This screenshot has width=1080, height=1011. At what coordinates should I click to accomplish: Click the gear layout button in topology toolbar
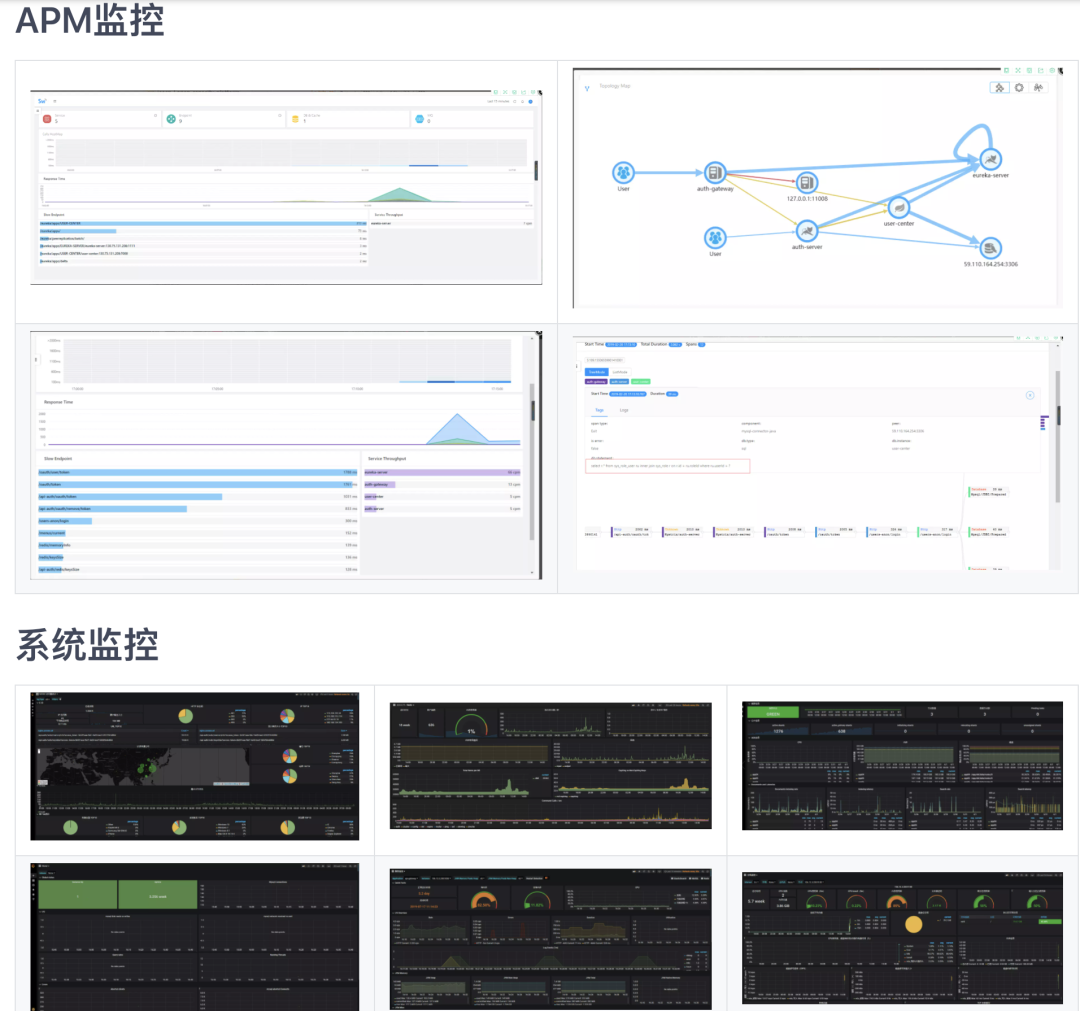pos(1019,87)
